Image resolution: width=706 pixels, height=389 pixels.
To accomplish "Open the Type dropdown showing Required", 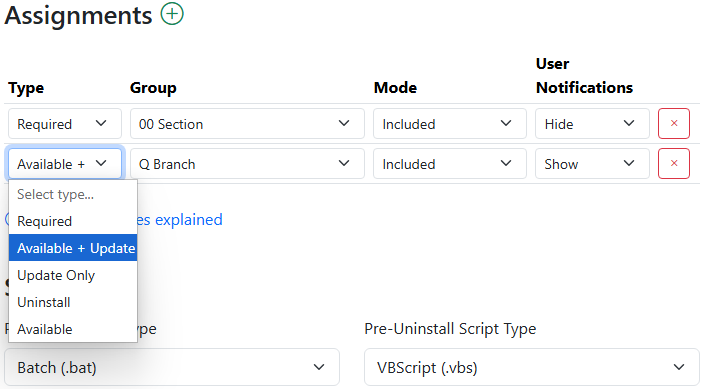I will (65, 123).
